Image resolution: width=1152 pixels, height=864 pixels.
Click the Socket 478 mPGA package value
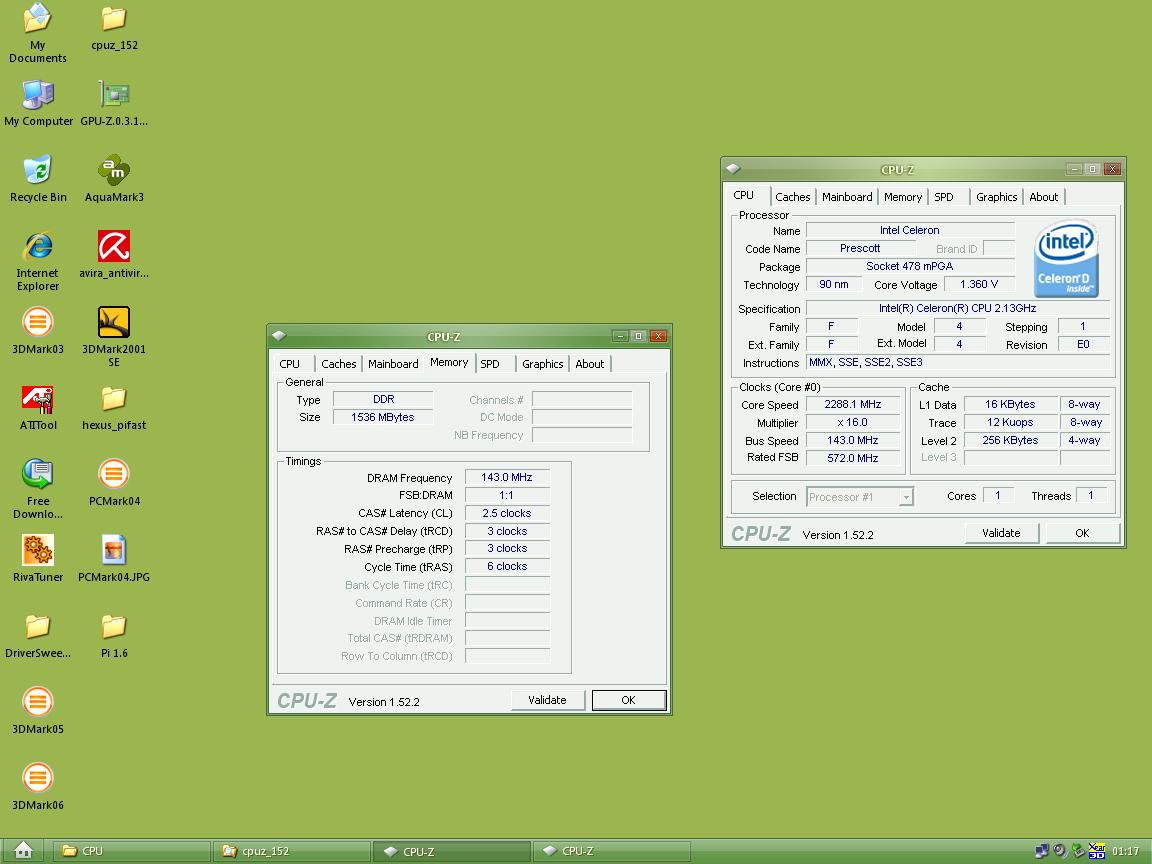910,266
